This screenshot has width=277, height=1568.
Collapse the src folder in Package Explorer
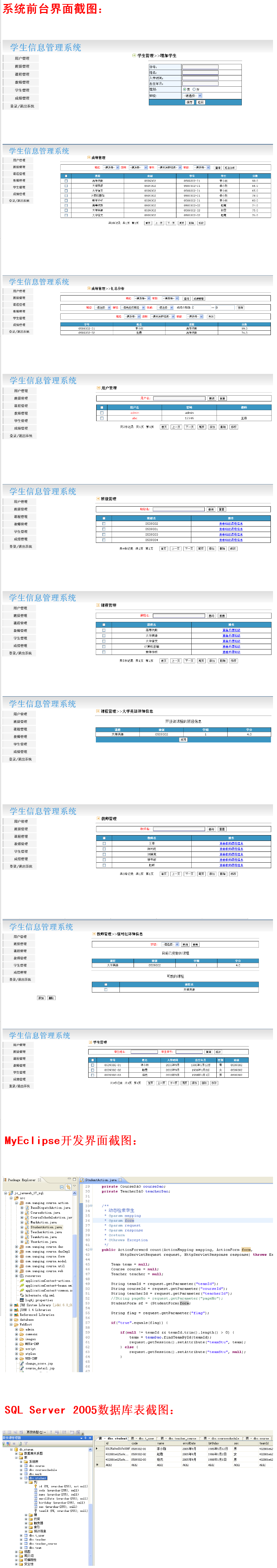point(11,1198)
